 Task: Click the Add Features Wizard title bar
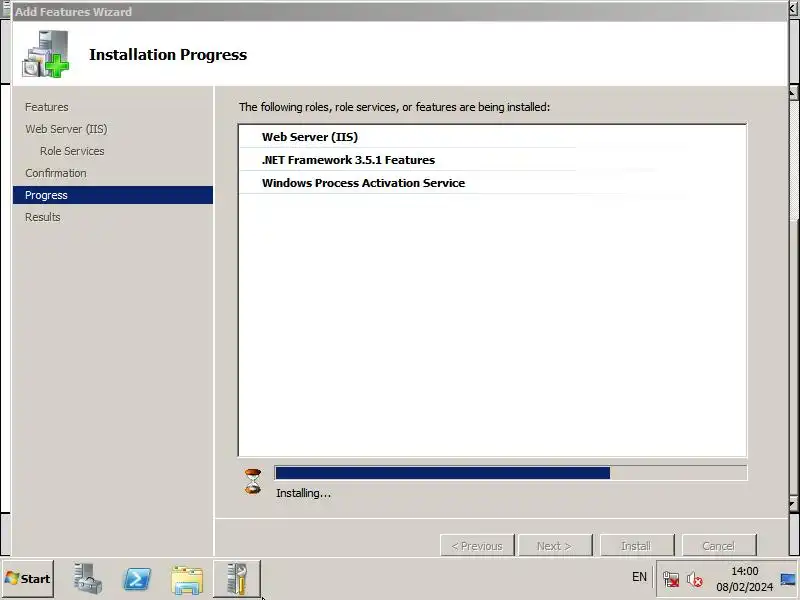coord(400,11)
